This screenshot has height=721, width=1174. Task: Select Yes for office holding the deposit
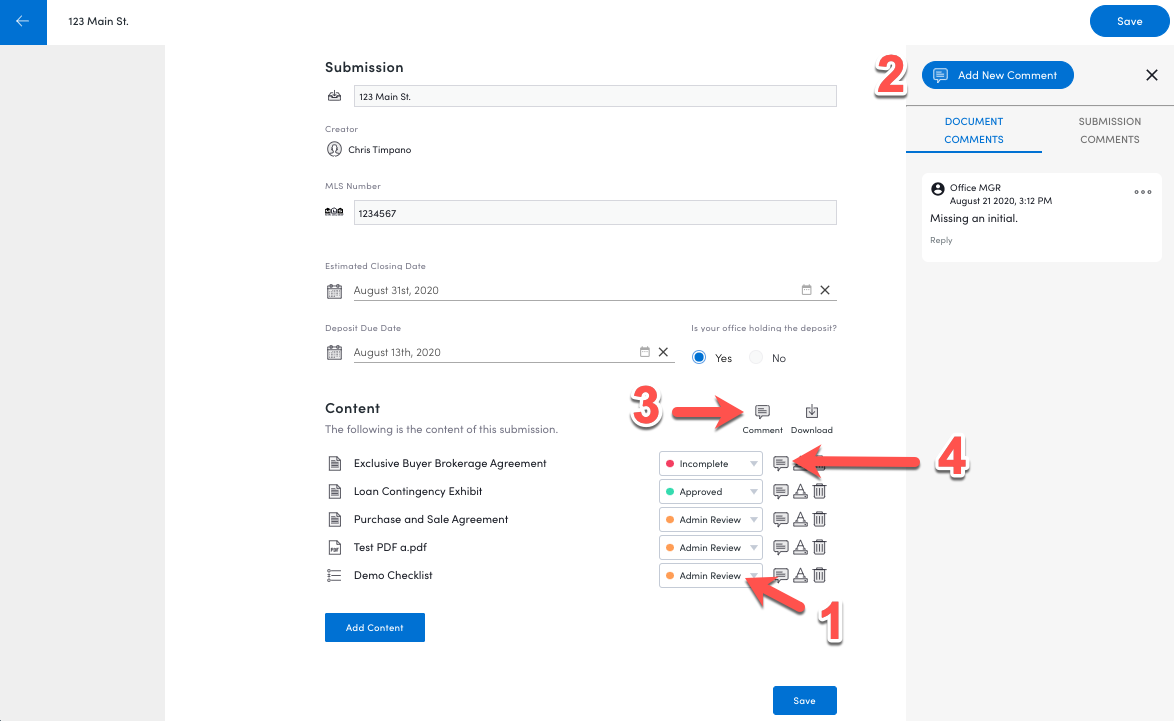(699, 358)
